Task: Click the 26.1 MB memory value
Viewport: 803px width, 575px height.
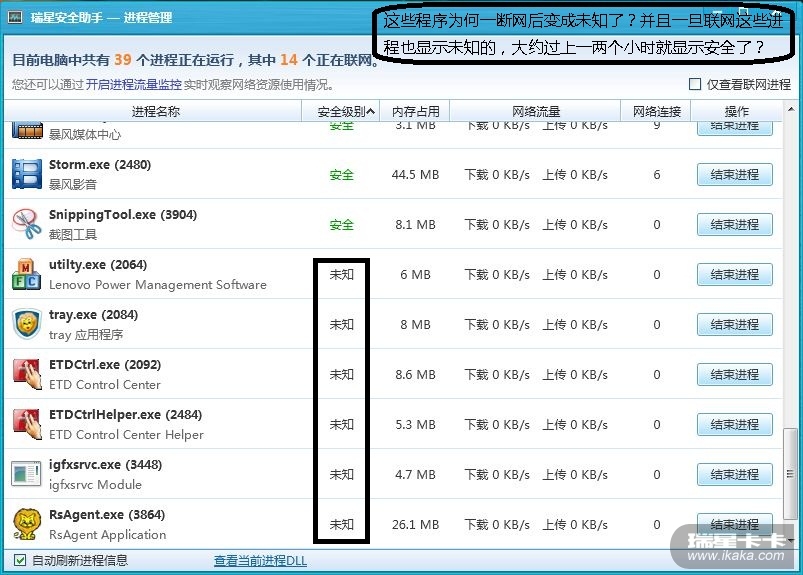Action: pos(415,524)
